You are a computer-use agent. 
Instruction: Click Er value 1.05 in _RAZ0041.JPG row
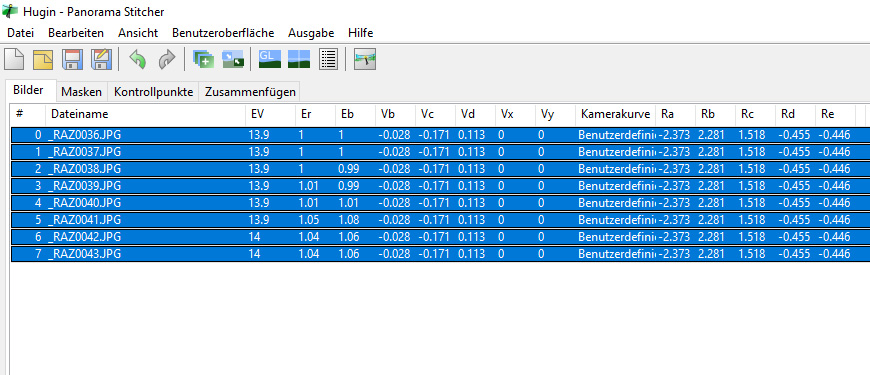coord(308,220)
